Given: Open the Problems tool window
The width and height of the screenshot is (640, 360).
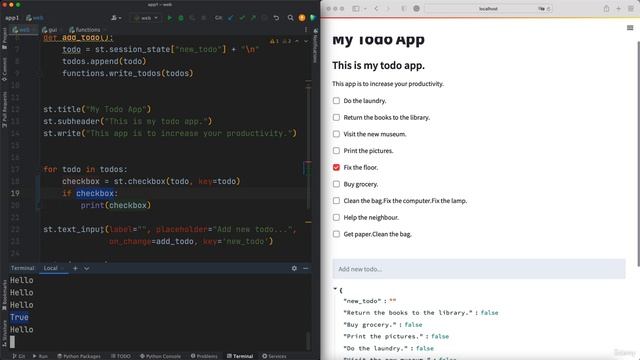Looking at the screenshot, I should pyautogui.click(x=204, y=356).
